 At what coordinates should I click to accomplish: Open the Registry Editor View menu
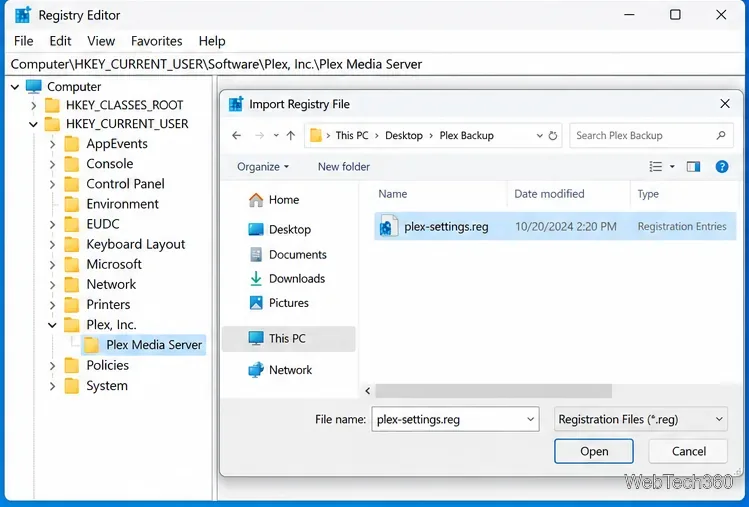pyautogui.click(x=101, y=41)
